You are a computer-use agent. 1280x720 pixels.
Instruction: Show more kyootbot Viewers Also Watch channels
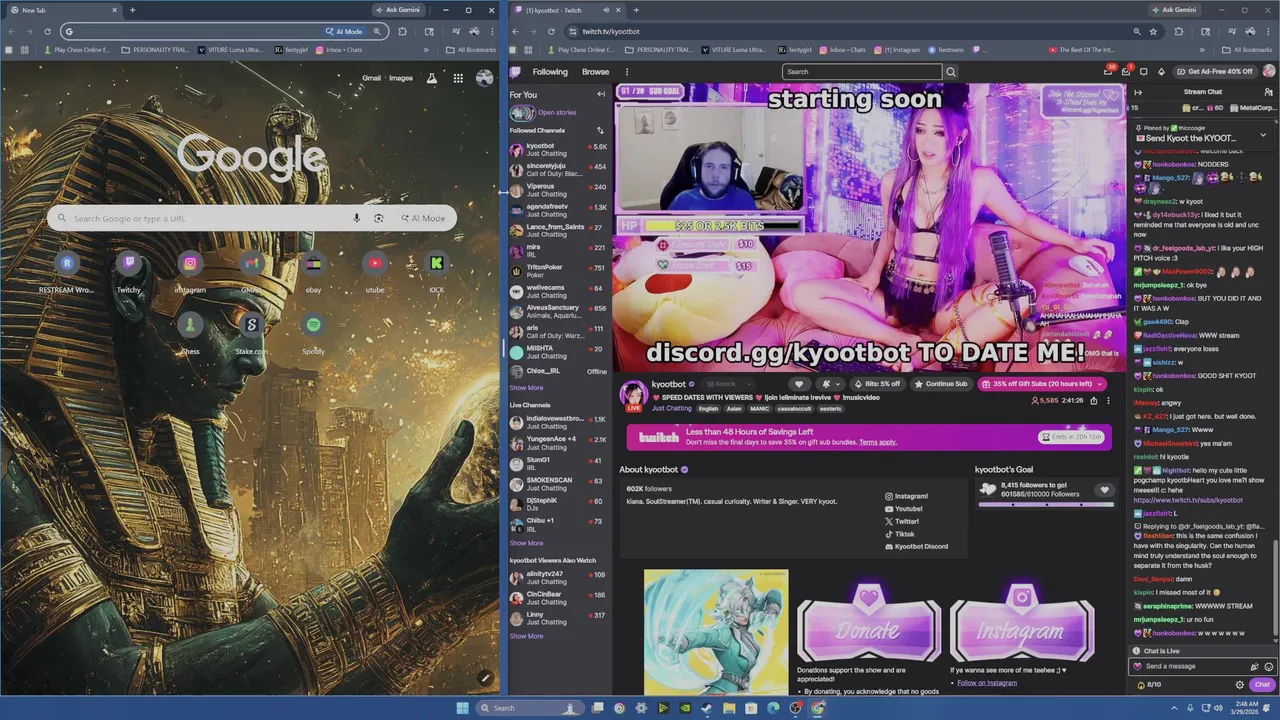tap(526, 636)
